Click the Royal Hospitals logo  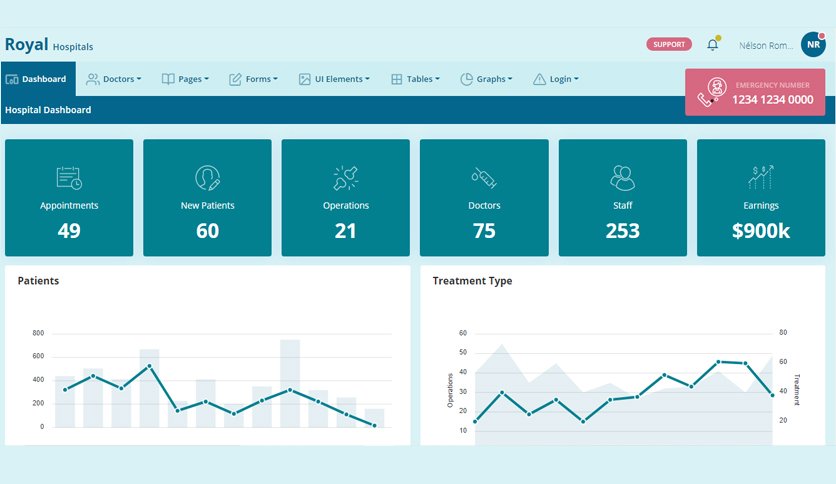click(x=49, y=45)
